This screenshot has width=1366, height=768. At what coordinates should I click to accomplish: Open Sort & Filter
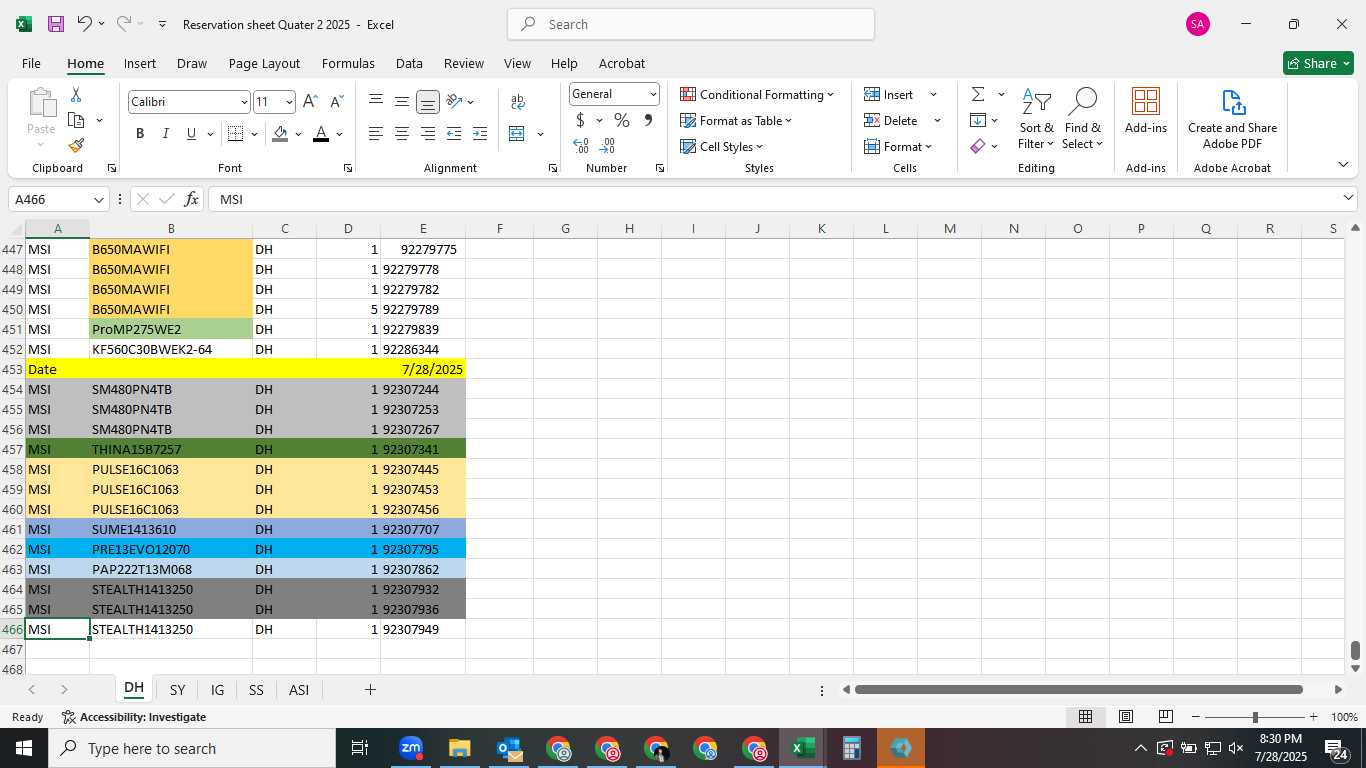pyautogui.click(x=1036, y=119)
